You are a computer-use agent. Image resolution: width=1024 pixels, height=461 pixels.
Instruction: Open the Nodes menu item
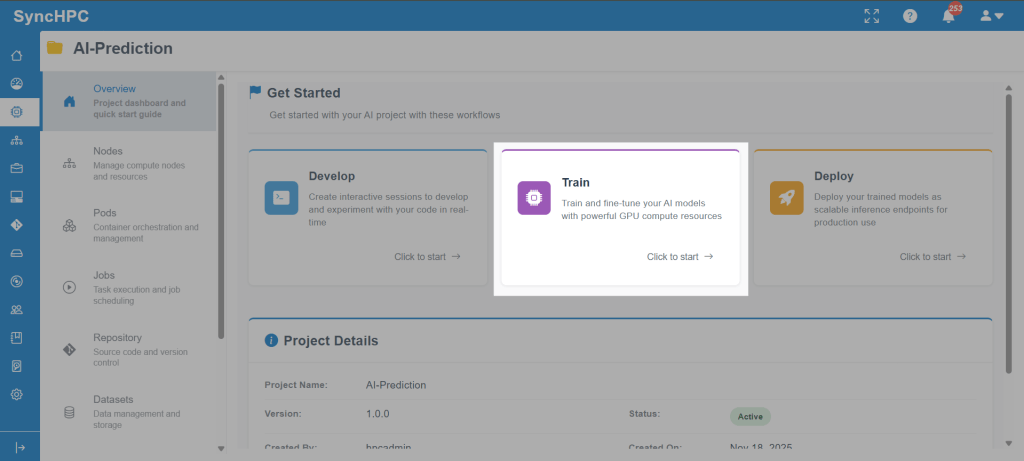128,163
